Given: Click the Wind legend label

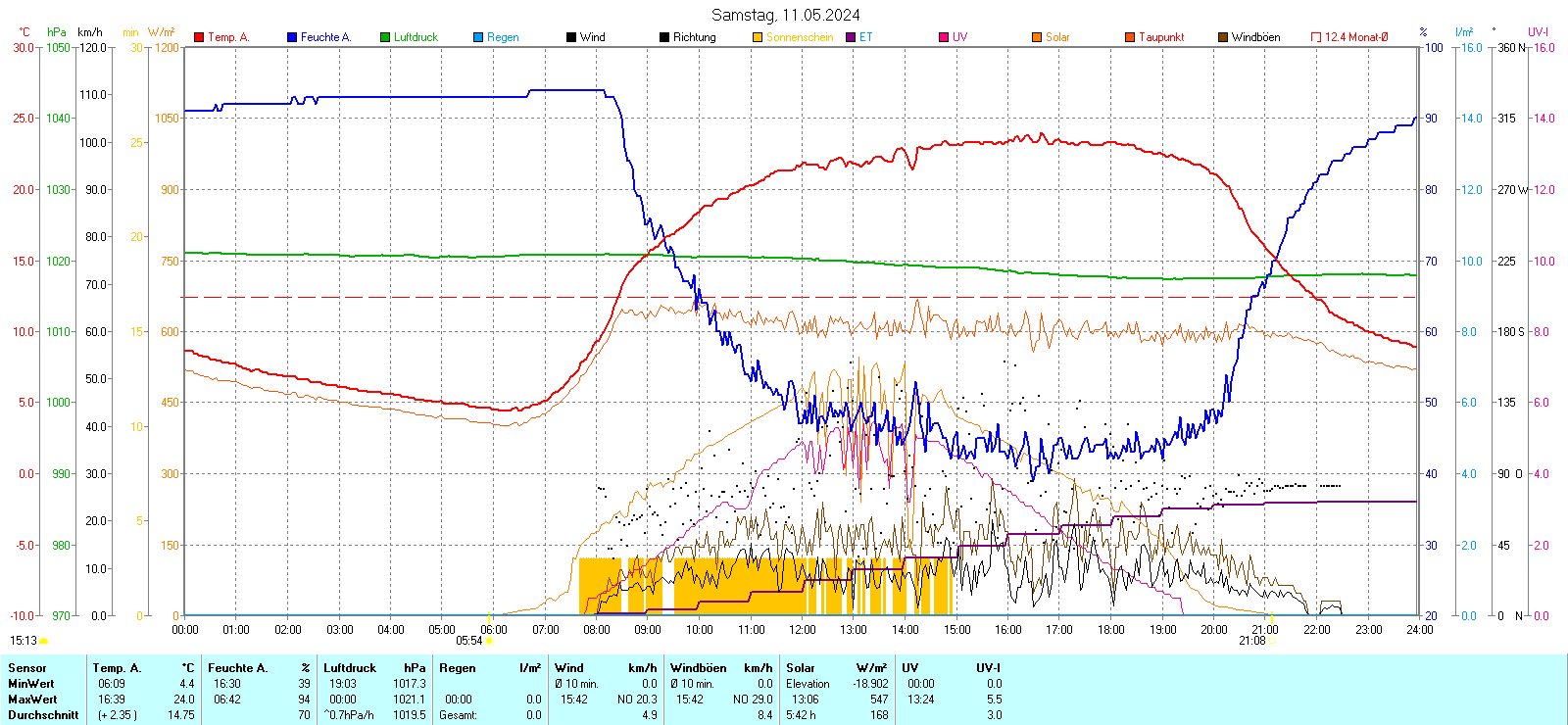Looking at the screenshot, I should [592, 37].
